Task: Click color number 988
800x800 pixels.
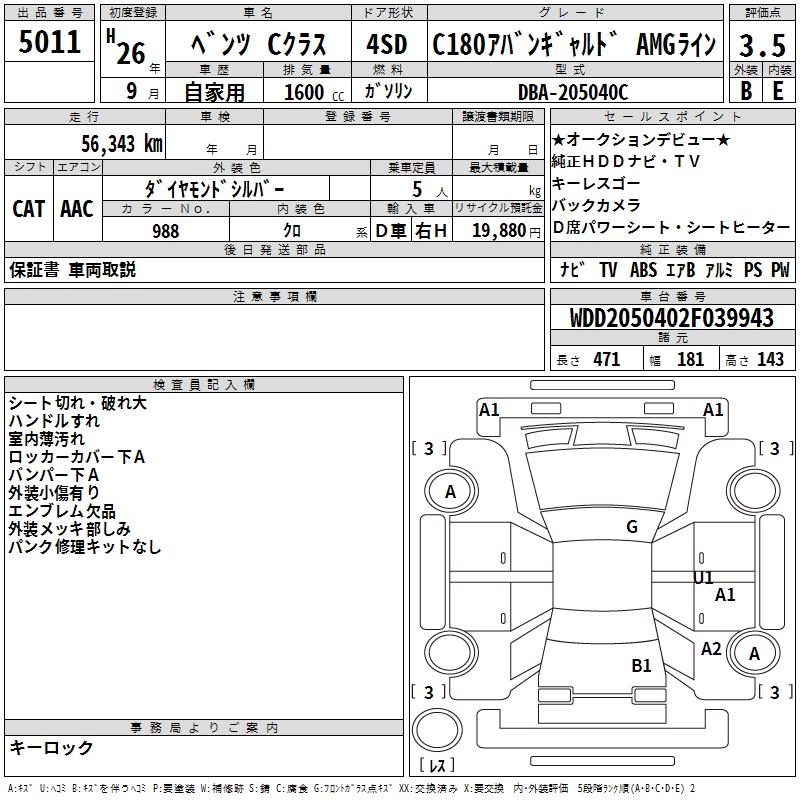Action: point(165,231)
